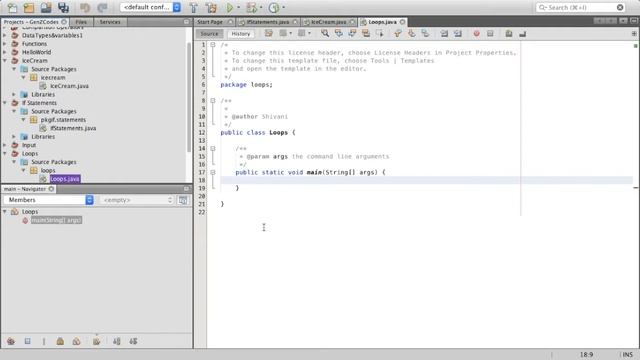
Task: Run the project with green play icon
Action: point(230,7)
